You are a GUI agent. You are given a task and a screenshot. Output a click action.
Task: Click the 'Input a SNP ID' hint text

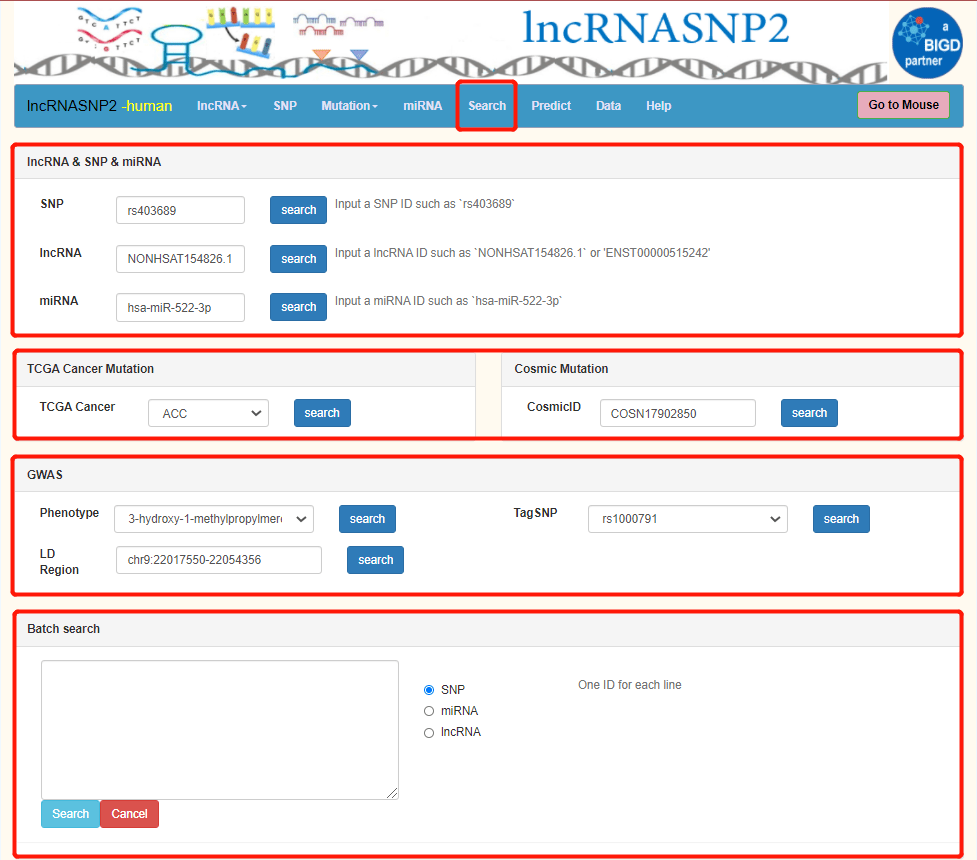[x=424, y=204]
